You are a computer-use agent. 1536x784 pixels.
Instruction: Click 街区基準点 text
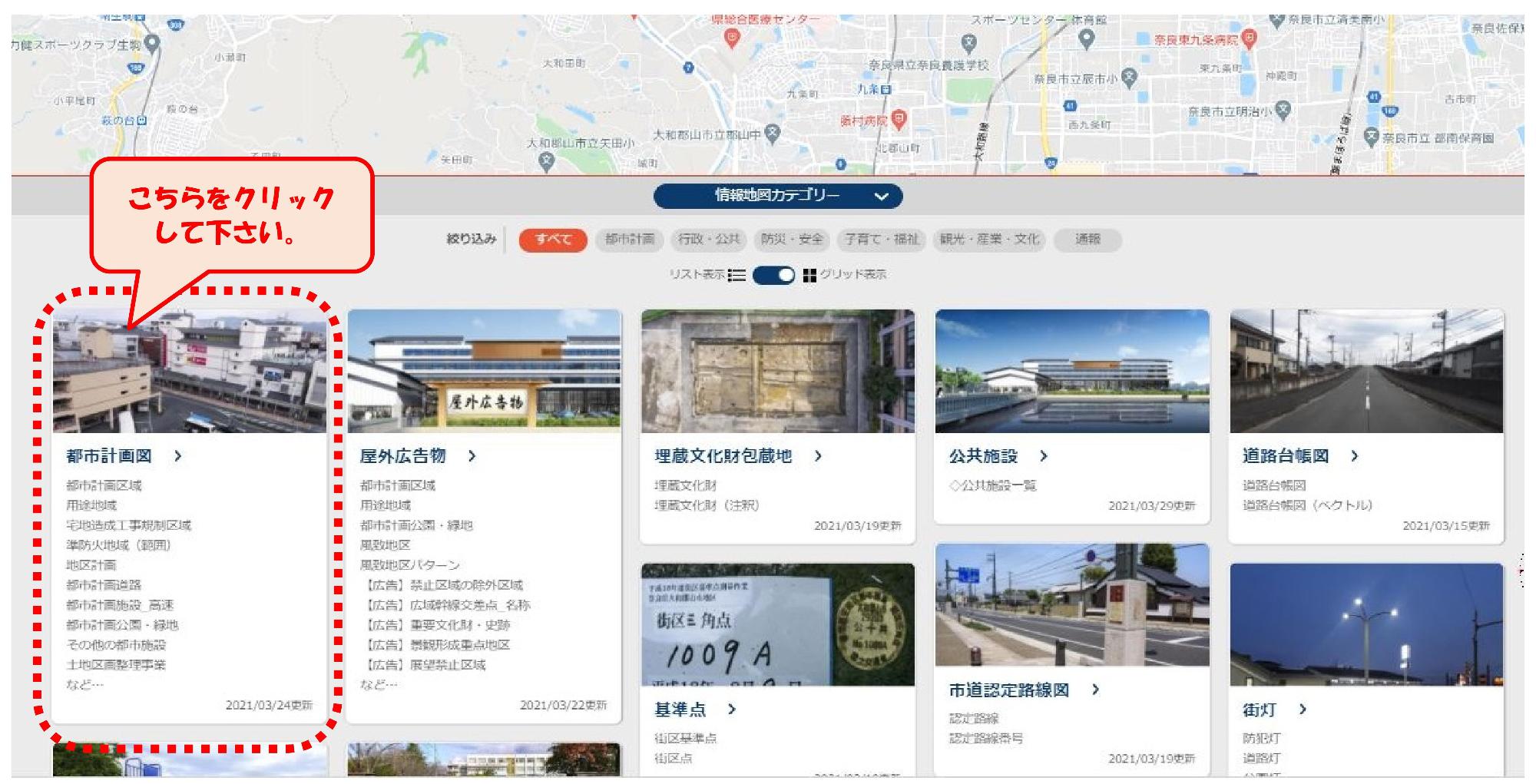pyautogui.click(x=686, y=739)
